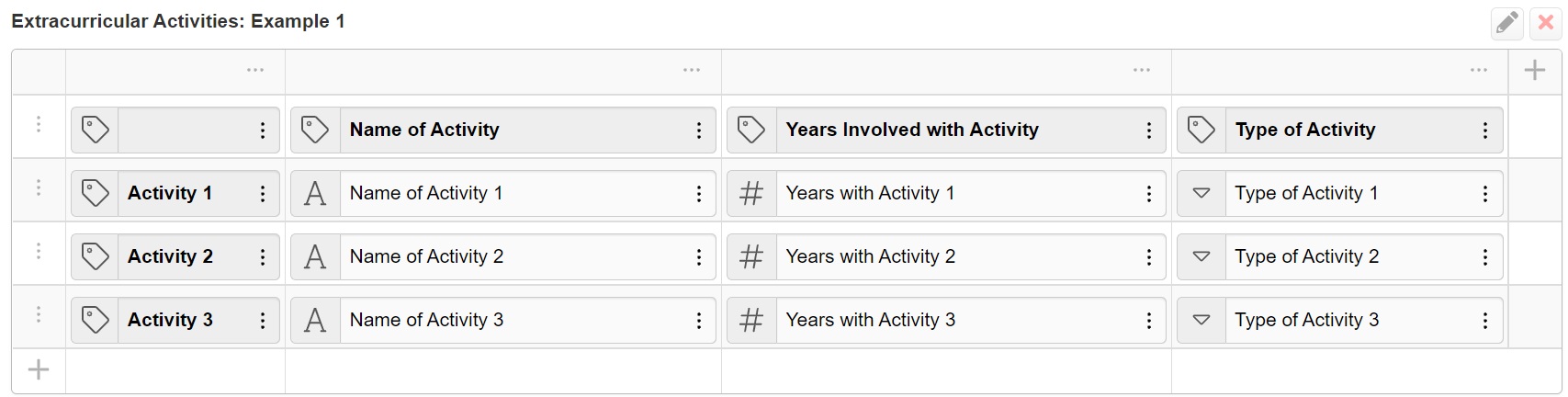Open dropdown icon for Type of Activity 3
This screenshot has width=1568, height=397.
click(x=1201, y=320)
